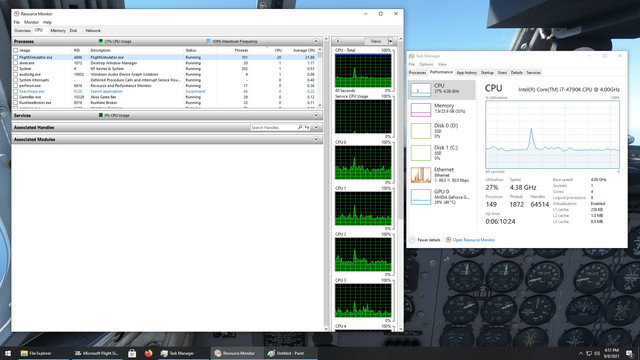Open Task Manager Options menu

426,64
